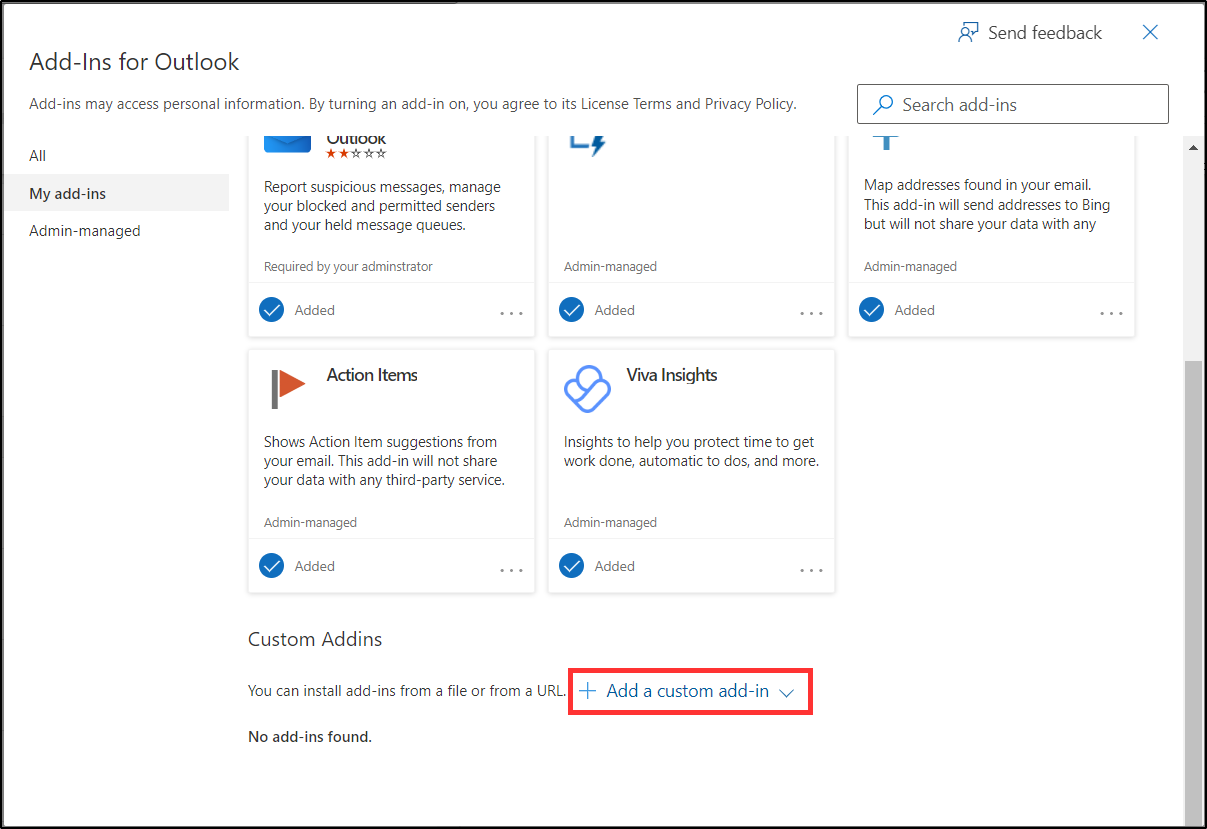Click the Send feedback icon
This screenshot has height=829, width=1207.
click(x=968, y=32)
